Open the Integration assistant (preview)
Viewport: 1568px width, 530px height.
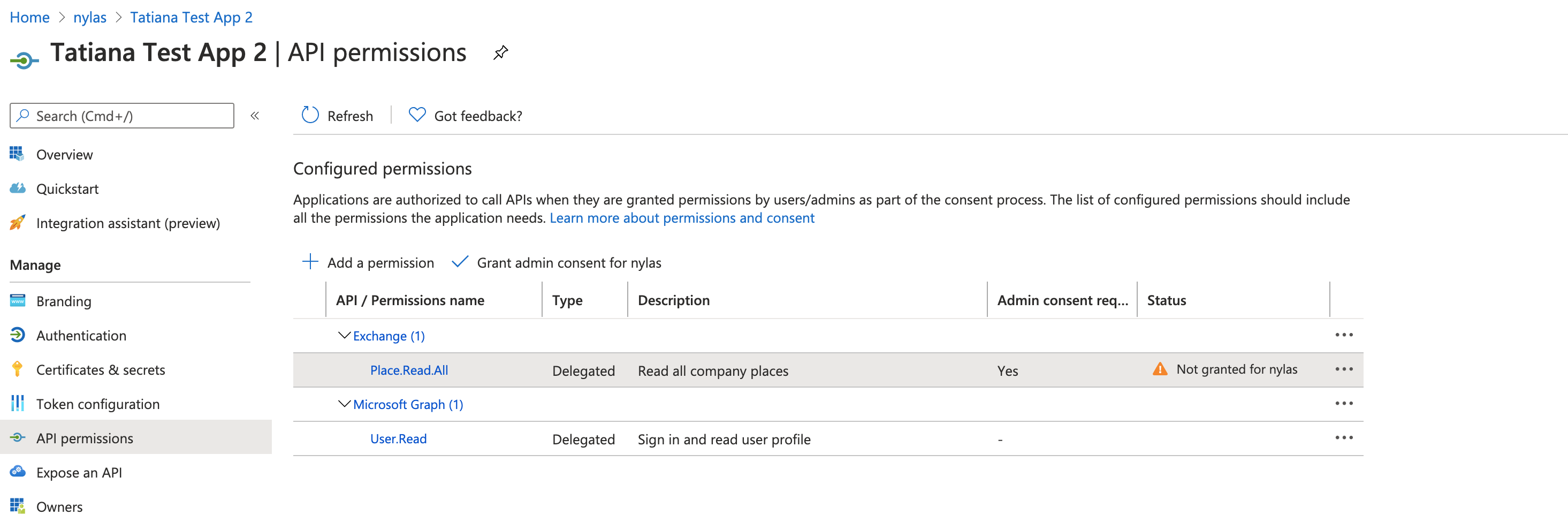(128, 223)
